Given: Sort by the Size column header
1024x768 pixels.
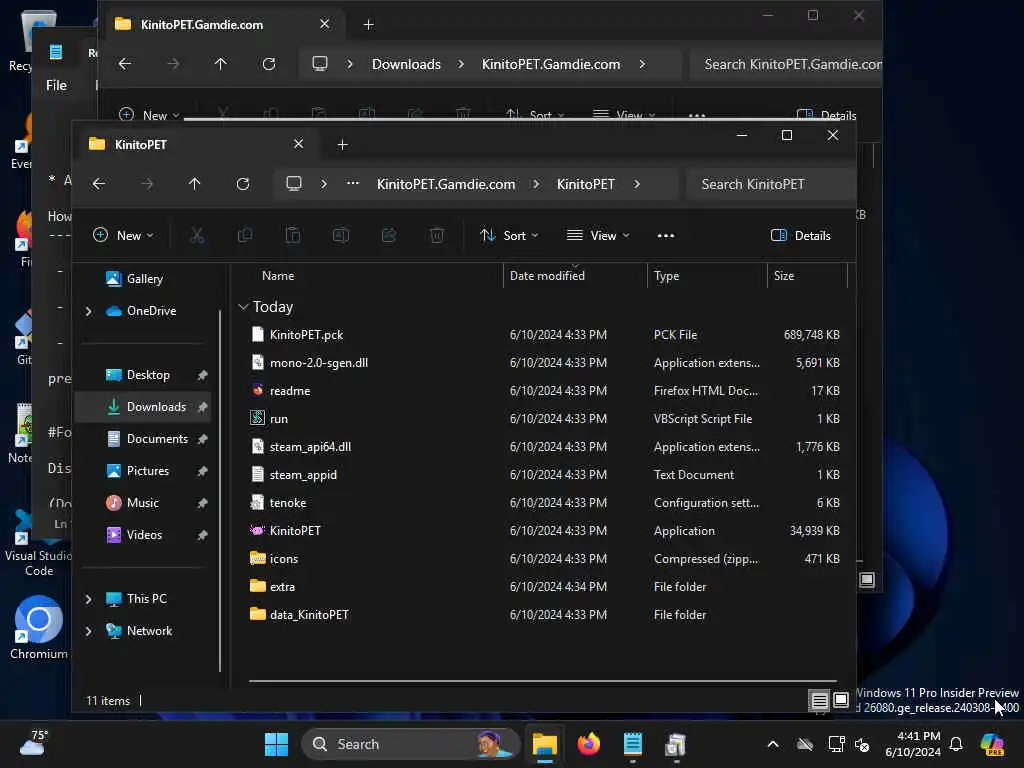Looking at the screenshot, I should (784, 276).
